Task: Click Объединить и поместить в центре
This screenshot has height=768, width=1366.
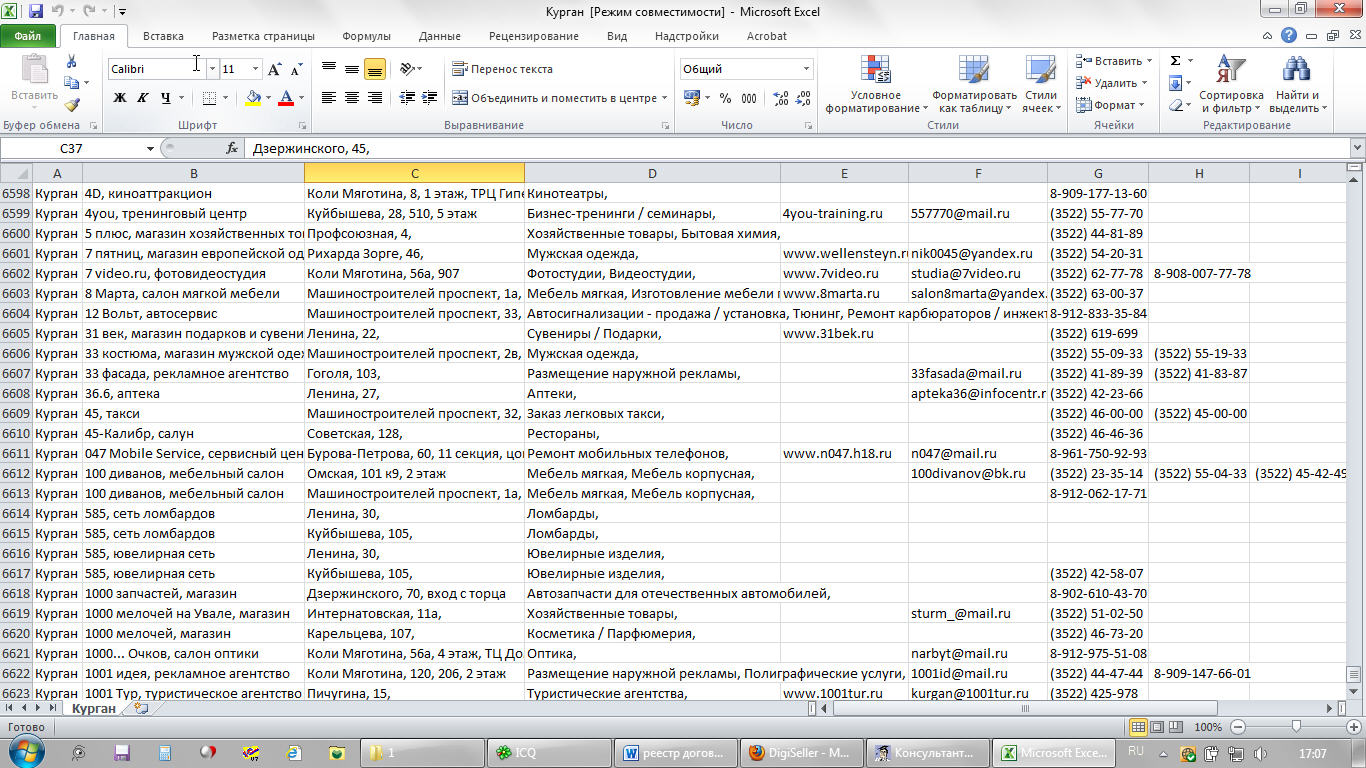Action: (x=555, y=98)
